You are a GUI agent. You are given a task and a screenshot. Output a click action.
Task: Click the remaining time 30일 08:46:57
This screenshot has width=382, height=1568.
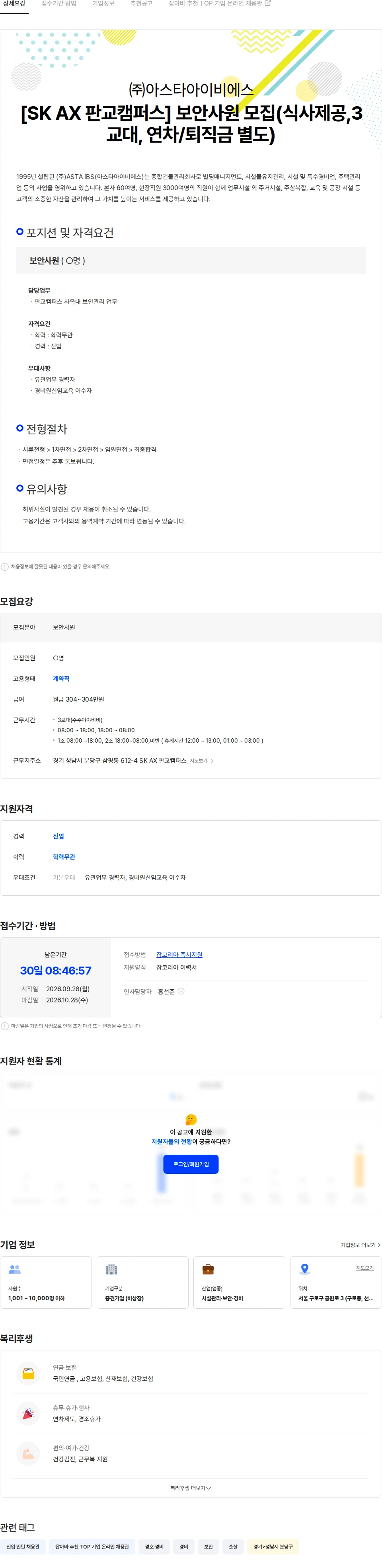(x=55, y=971)
